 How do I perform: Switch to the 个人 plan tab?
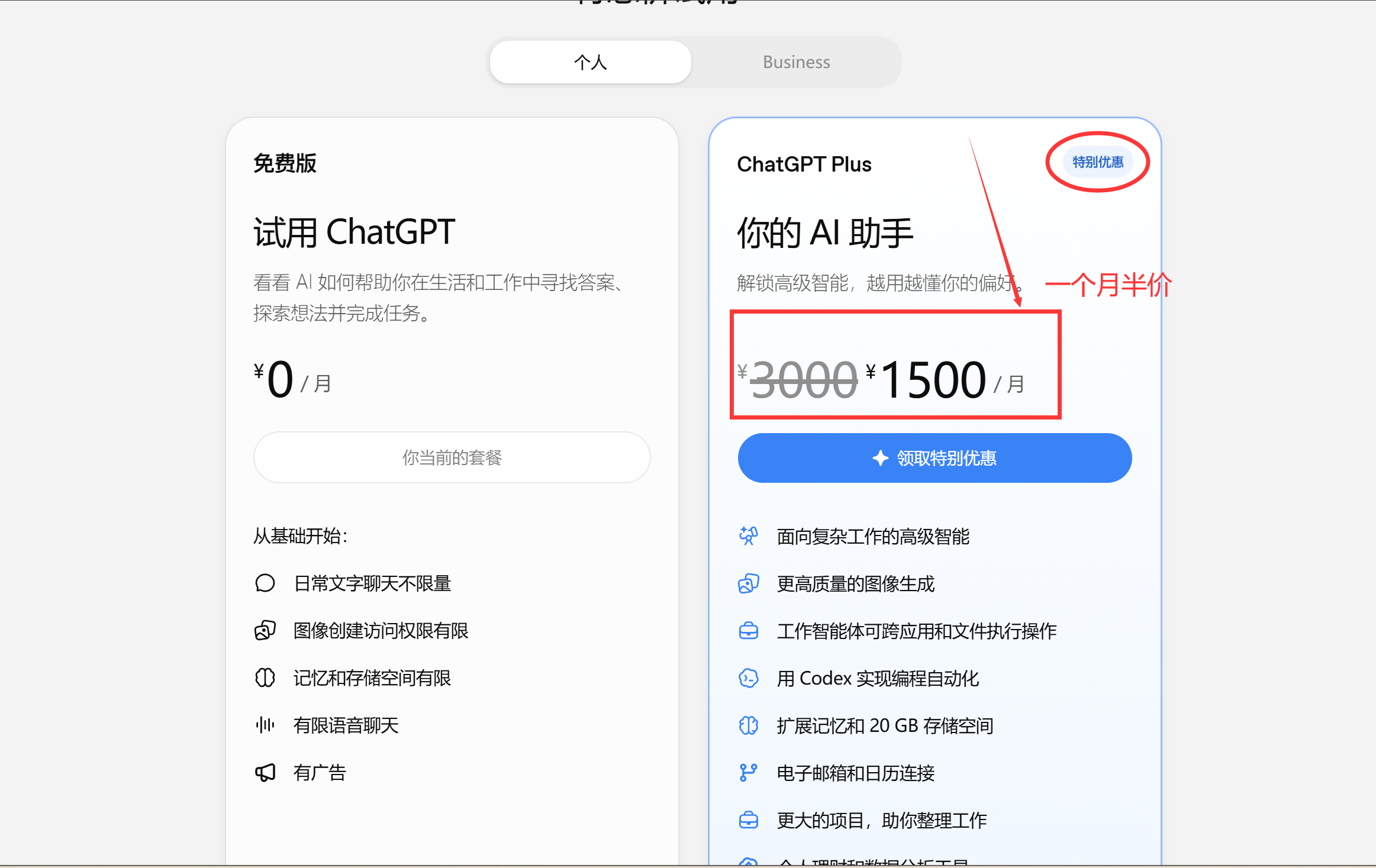590,62
